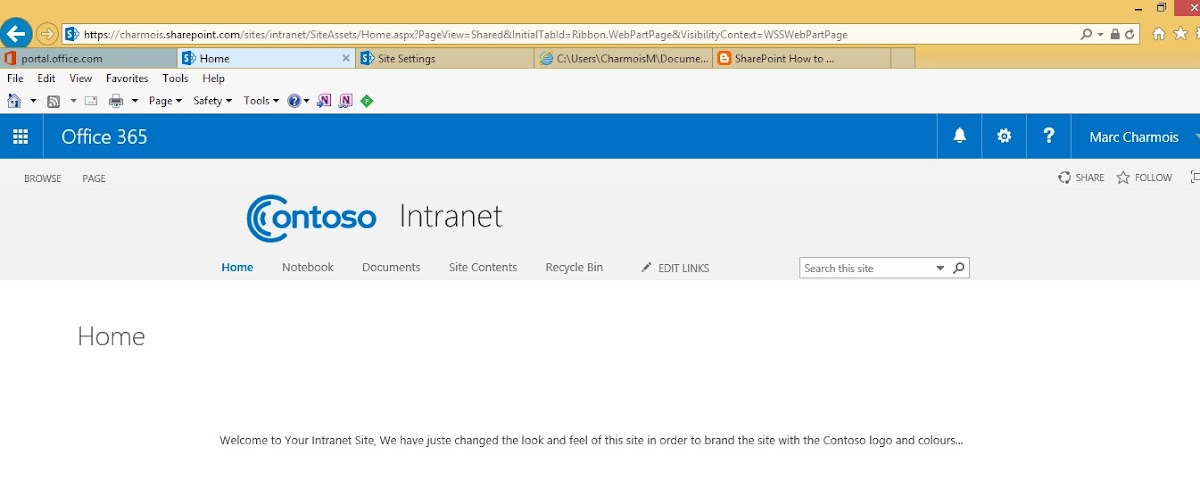Image resolution: width=1200 pixels, height=480 pixels.
Task: Click the green diamond add-on icon
Action: [367, 101]
